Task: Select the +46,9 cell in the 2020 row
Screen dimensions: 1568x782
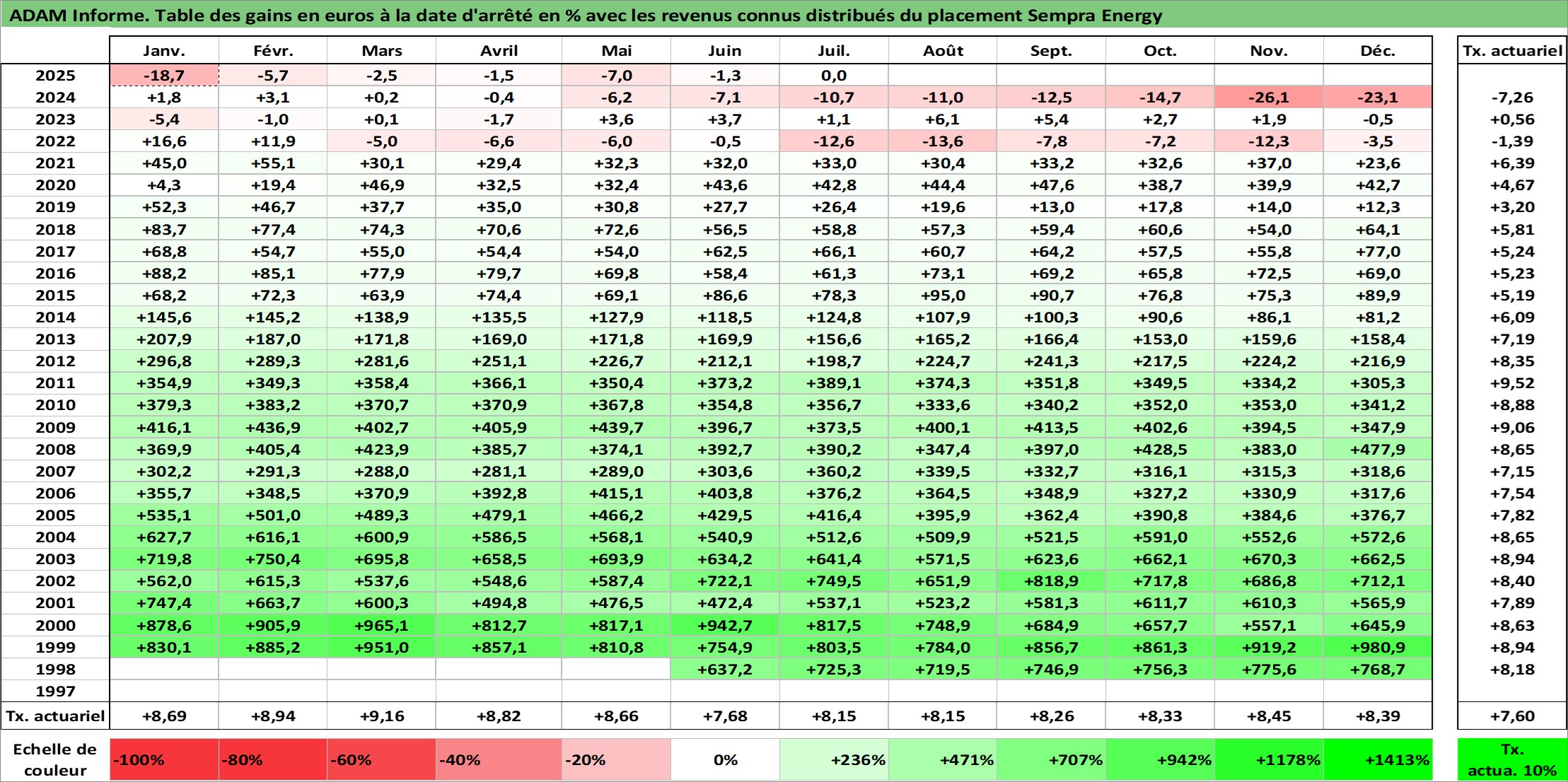Action: pos(381,185)
